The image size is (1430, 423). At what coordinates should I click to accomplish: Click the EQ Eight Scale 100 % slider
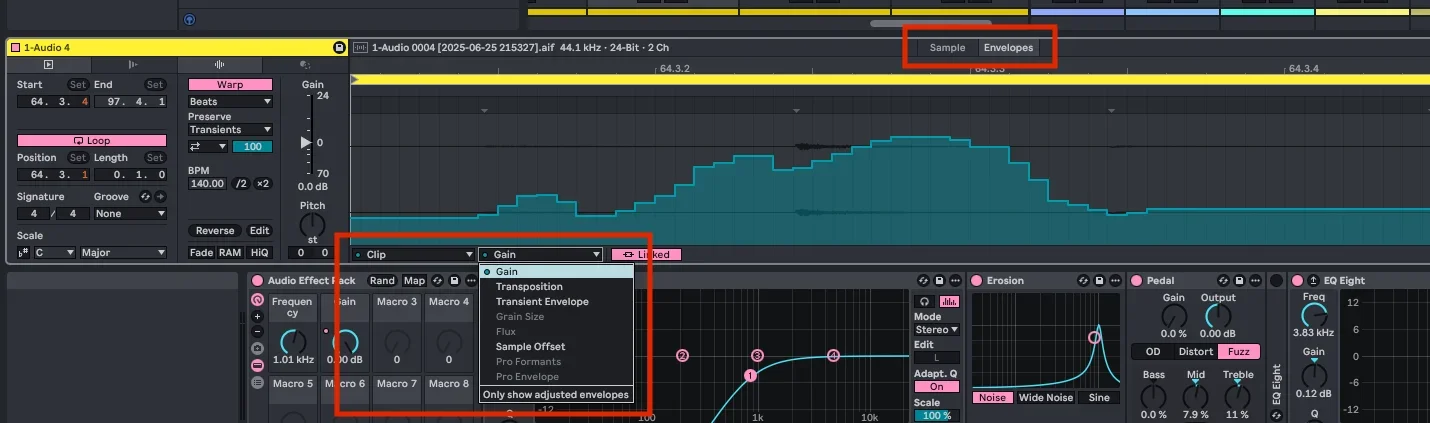click(x=937, y=416)
